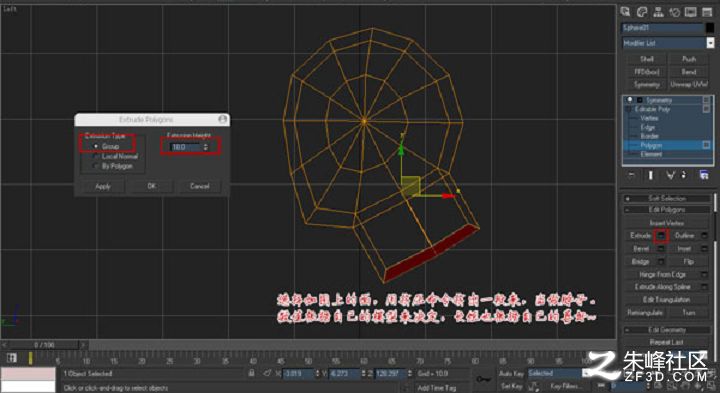Click OK in Extrude Polygons dialog
This screenshot has height=393, width=720.
152,186
